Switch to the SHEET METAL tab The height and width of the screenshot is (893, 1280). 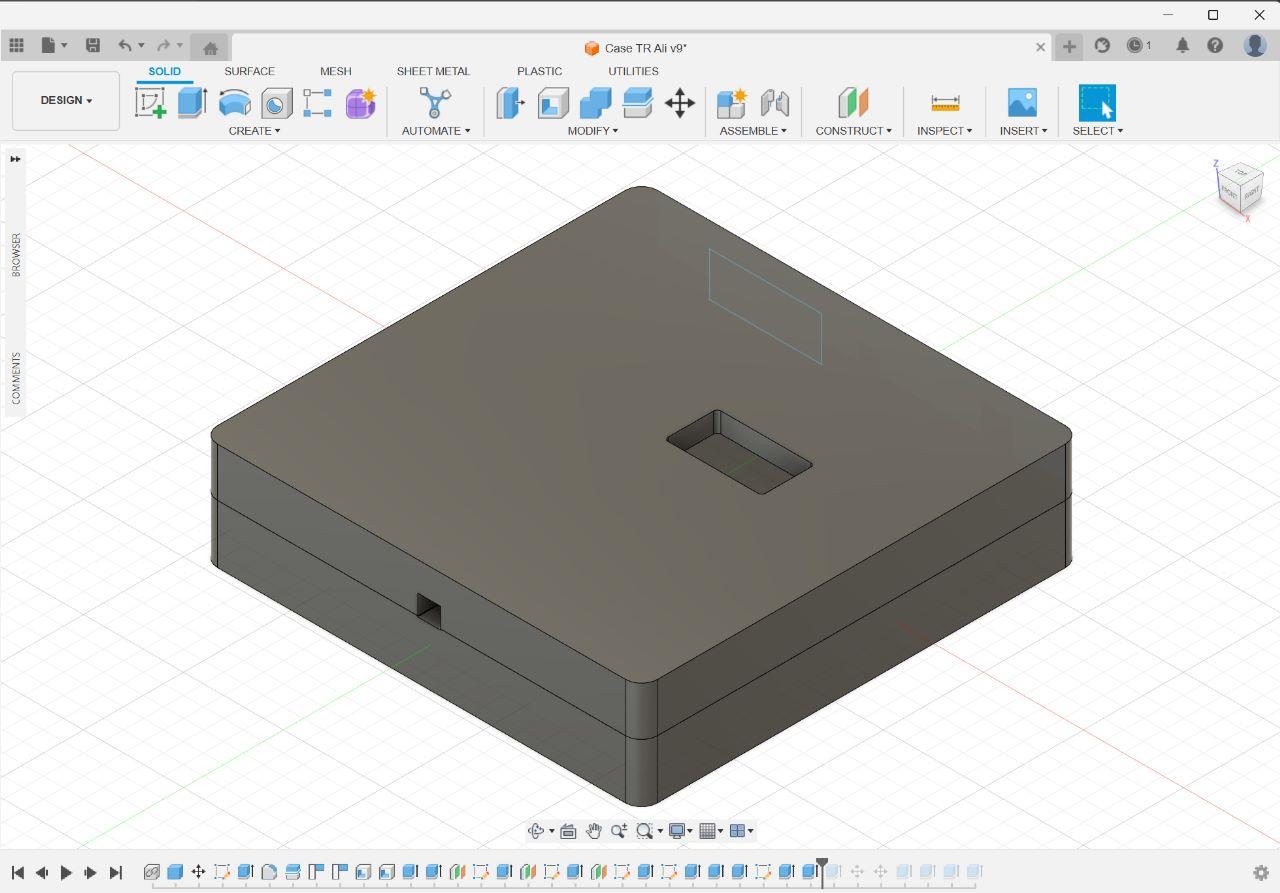[433, 71]
